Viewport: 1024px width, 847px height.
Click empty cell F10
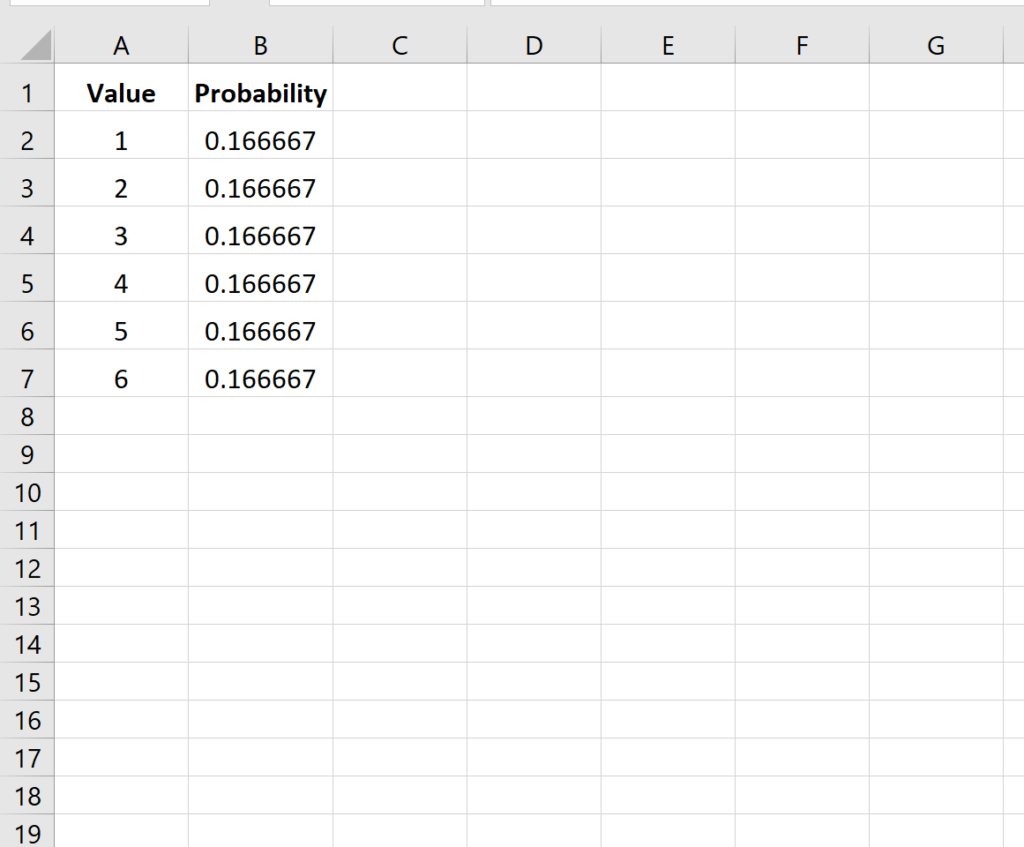[801, 492]
